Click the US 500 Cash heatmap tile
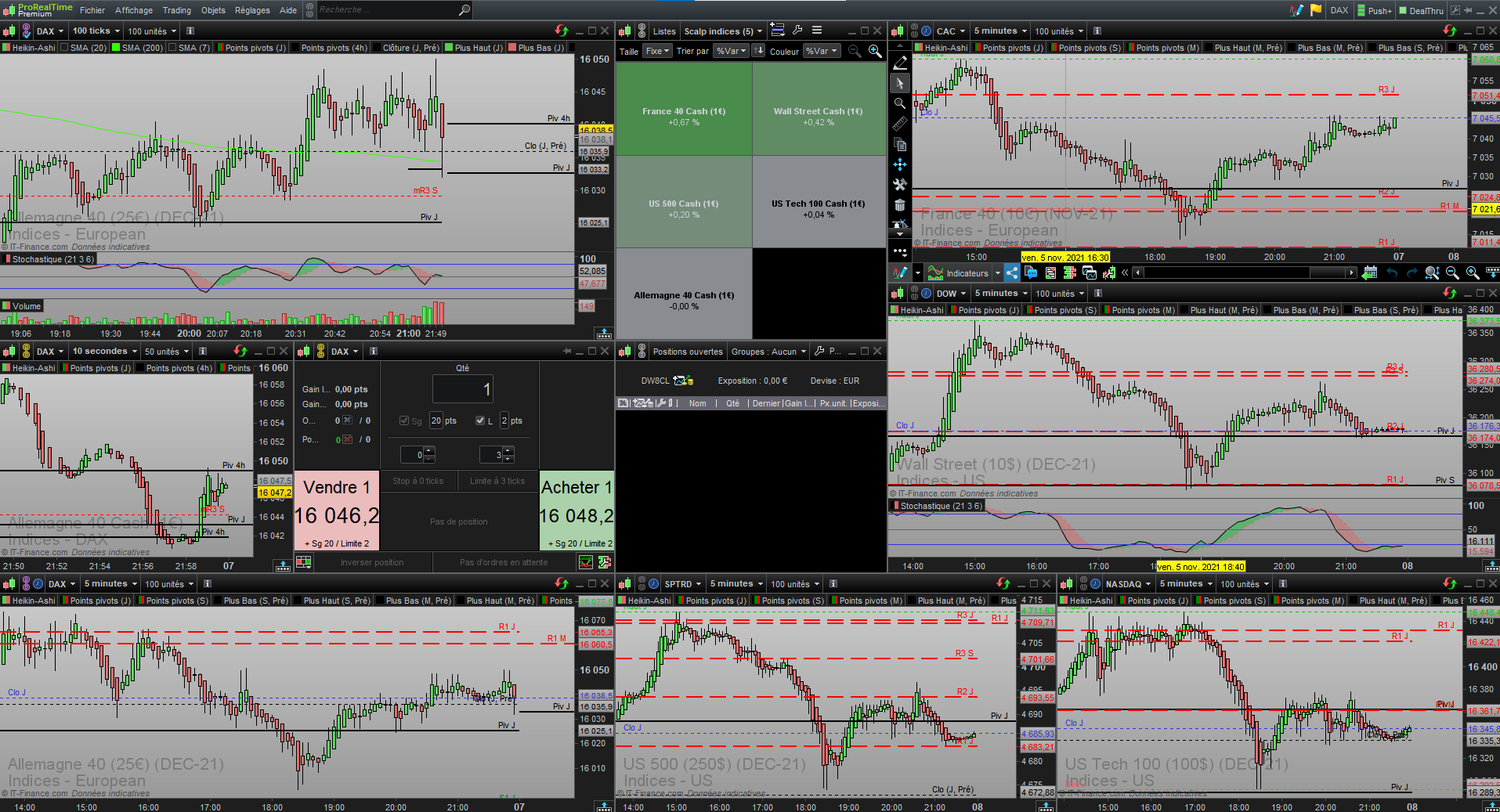 pyautogui.click(x=684, y=201)
